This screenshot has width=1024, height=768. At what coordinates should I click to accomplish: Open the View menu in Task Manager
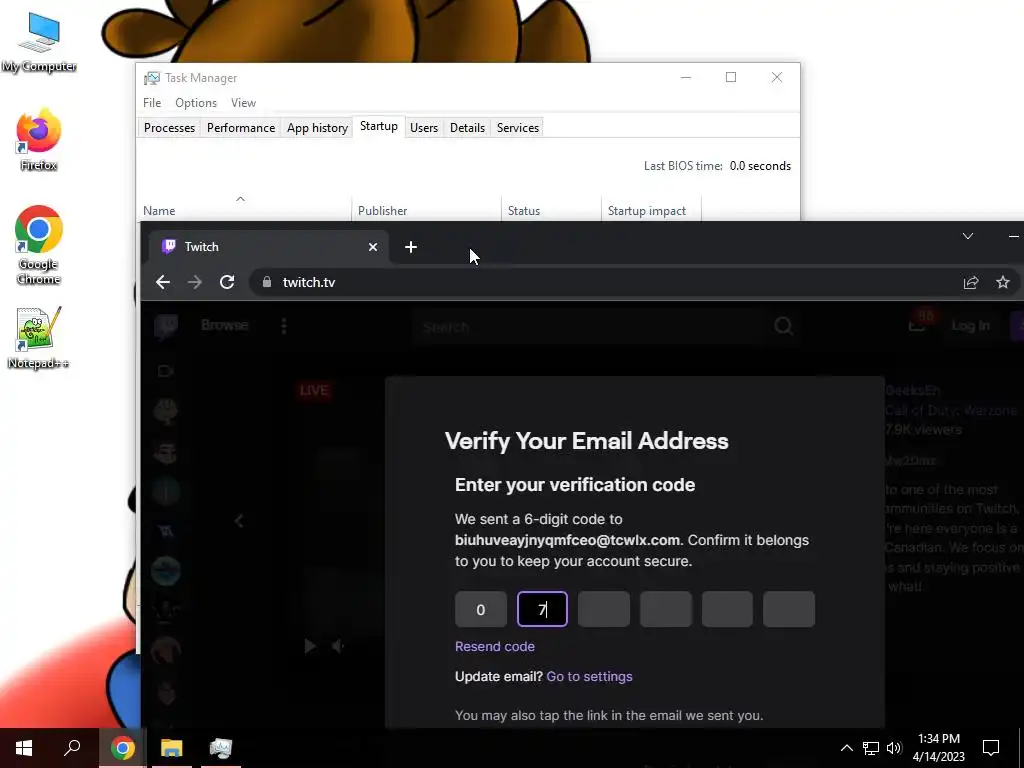(x=243, y=103)
